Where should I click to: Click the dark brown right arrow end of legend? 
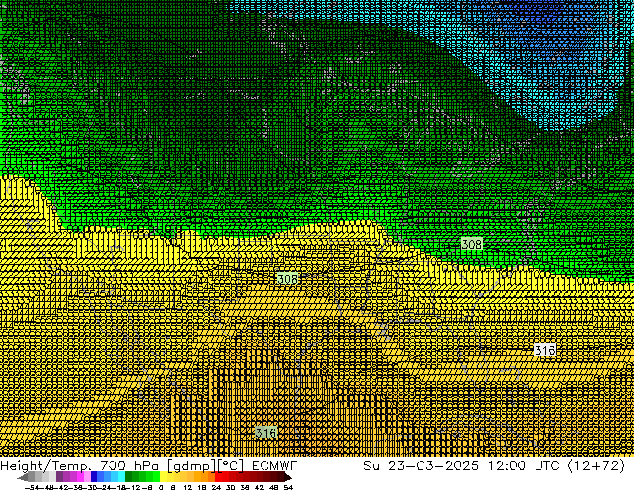tap(288, 477)
